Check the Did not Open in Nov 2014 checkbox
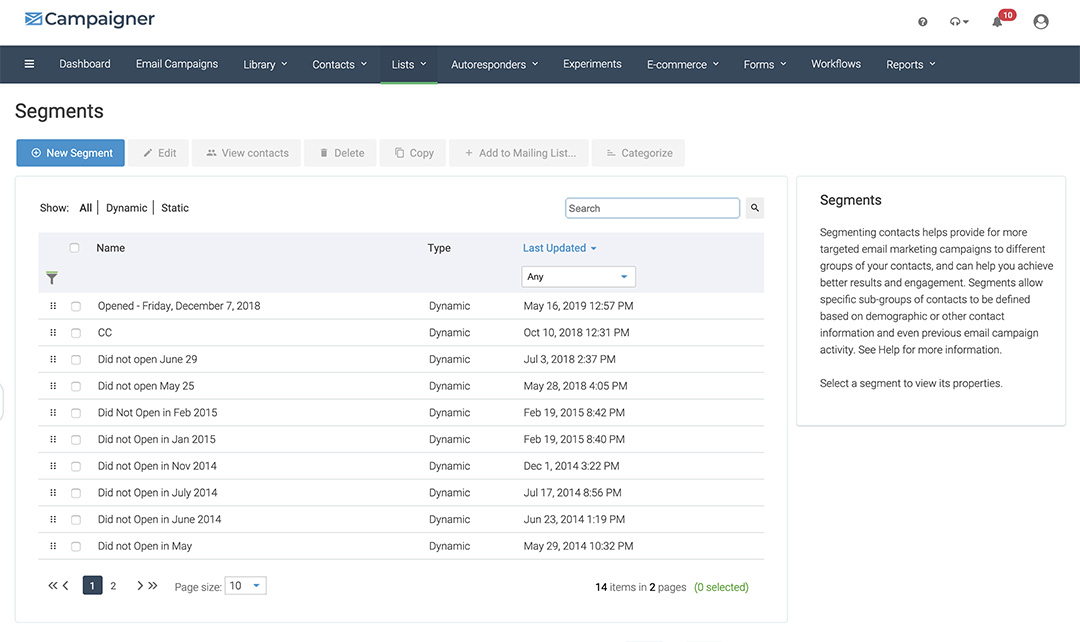The height and width of the screenshot is (642, 1080). pyautogui.click(x=76, y=466)
